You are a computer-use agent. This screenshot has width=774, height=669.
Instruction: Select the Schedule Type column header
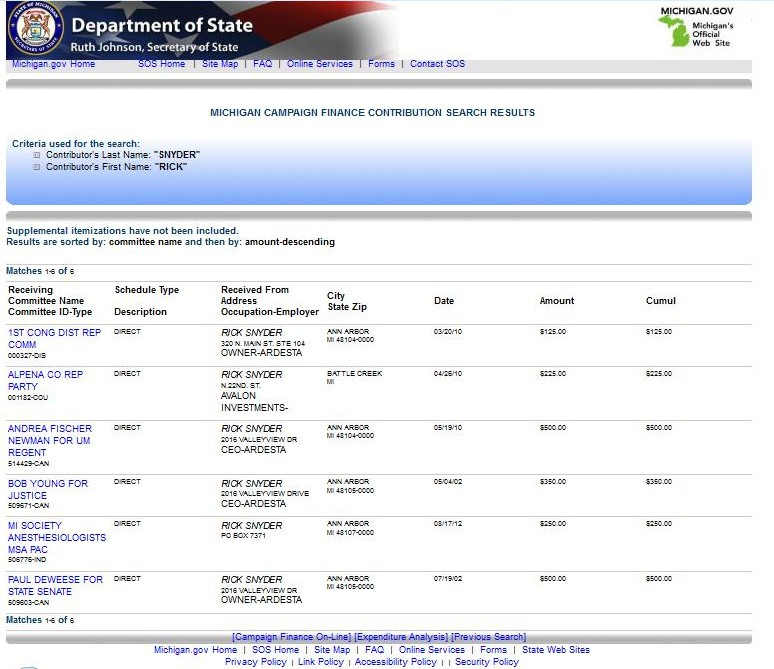[147, 290]
